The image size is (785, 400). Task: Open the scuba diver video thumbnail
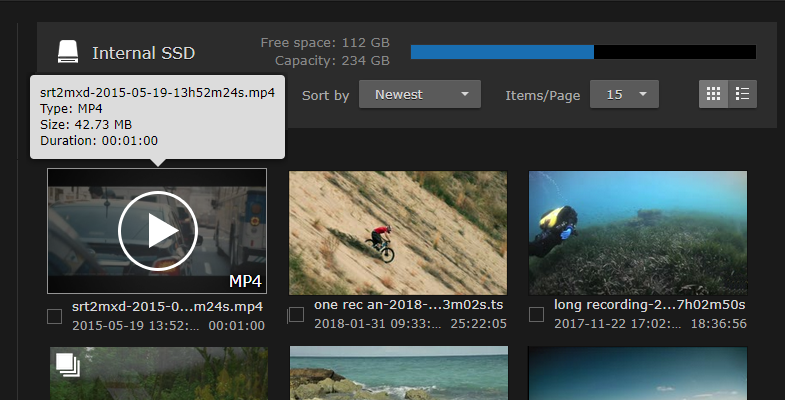[x=638, y=233]
